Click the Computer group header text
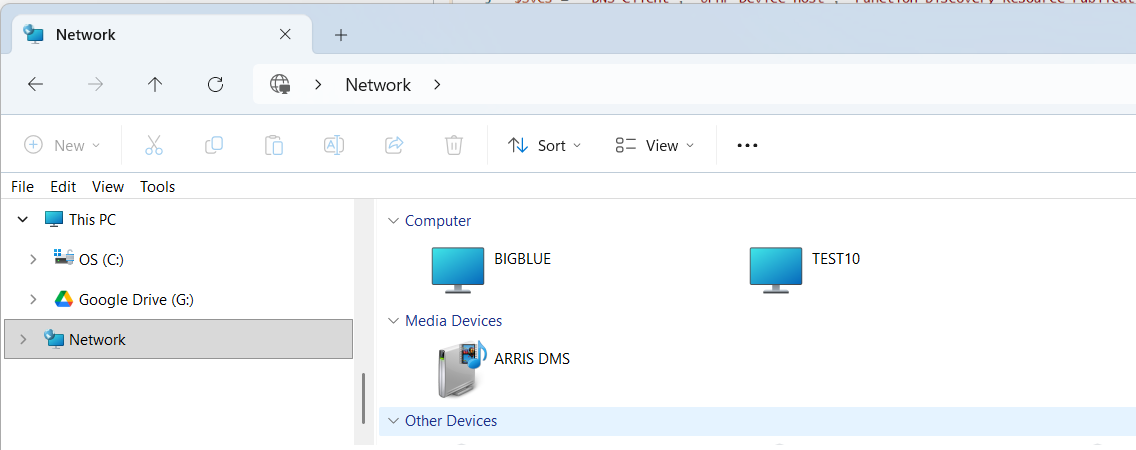Viewport: 1136px width, 450px height. (x=438, y=220)
